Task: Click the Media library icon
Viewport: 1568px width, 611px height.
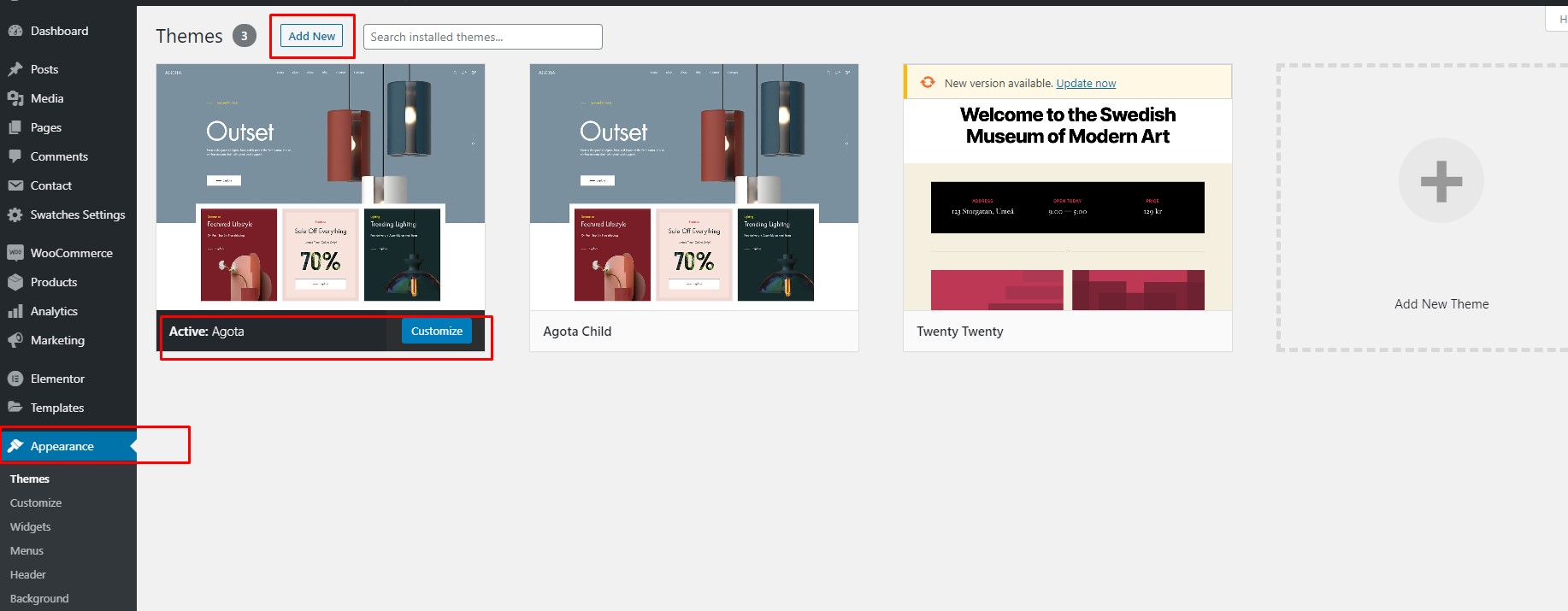Action: [x=15, y=98]
